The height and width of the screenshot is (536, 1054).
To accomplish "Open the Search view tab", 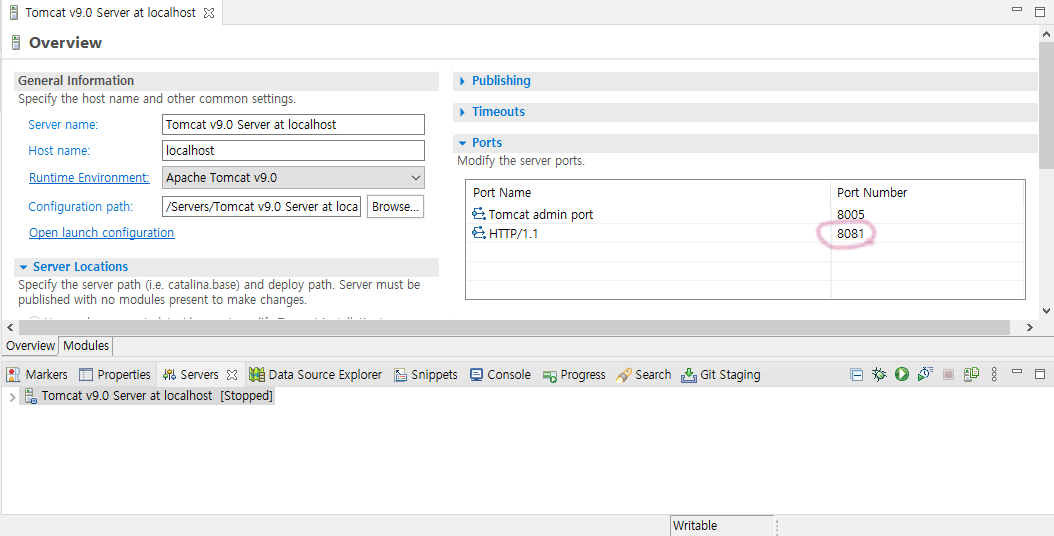I will point(644,375).
